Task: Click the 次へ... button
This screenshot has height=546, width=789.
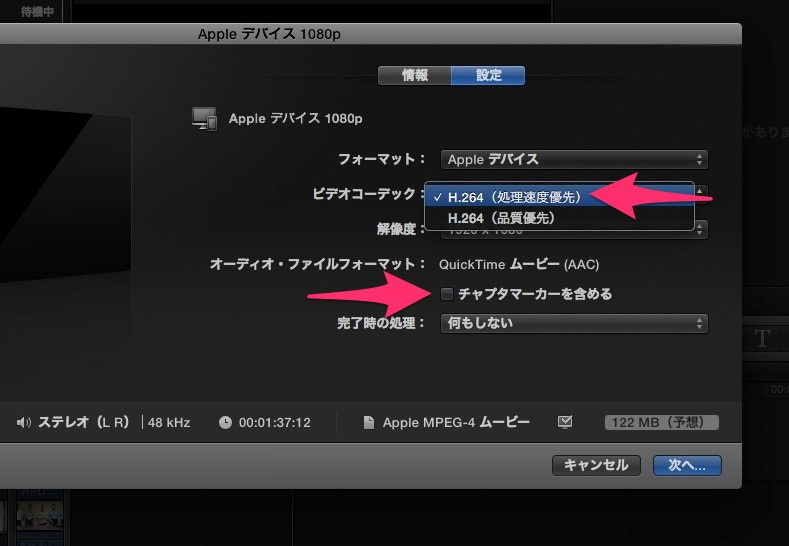Action: [x=687, y=465]
